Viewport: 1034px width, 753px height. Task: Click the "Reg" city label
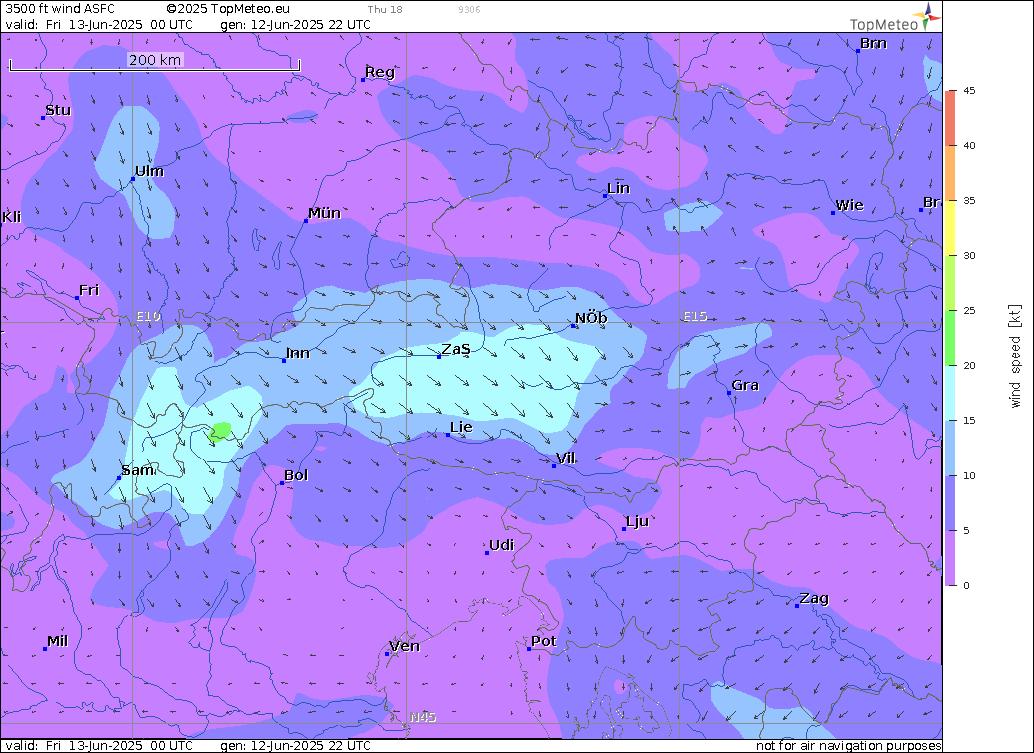[380, 73]
